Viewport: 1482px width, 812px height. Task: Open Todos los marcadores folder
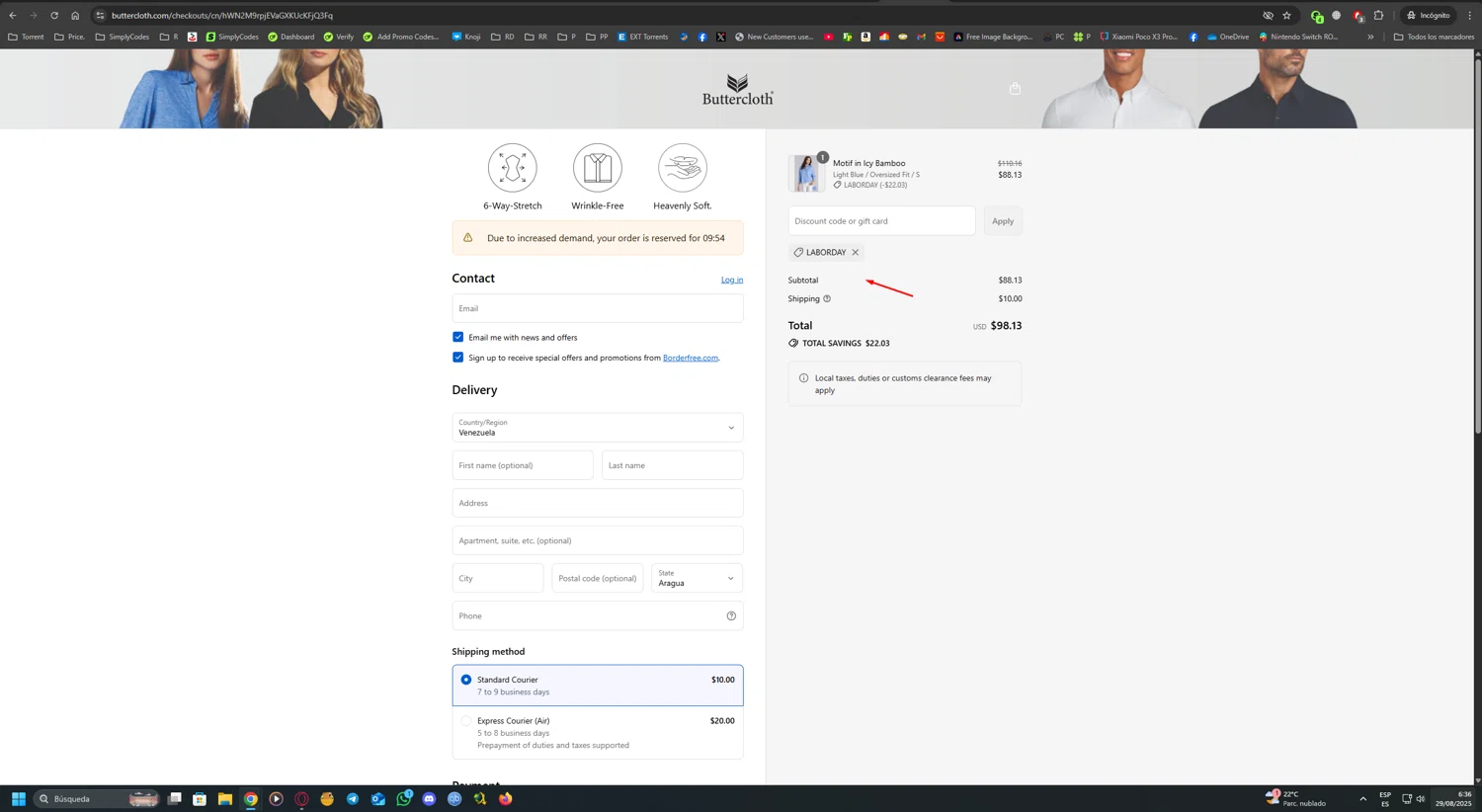pyautogui.click(x=1434, y=37)
